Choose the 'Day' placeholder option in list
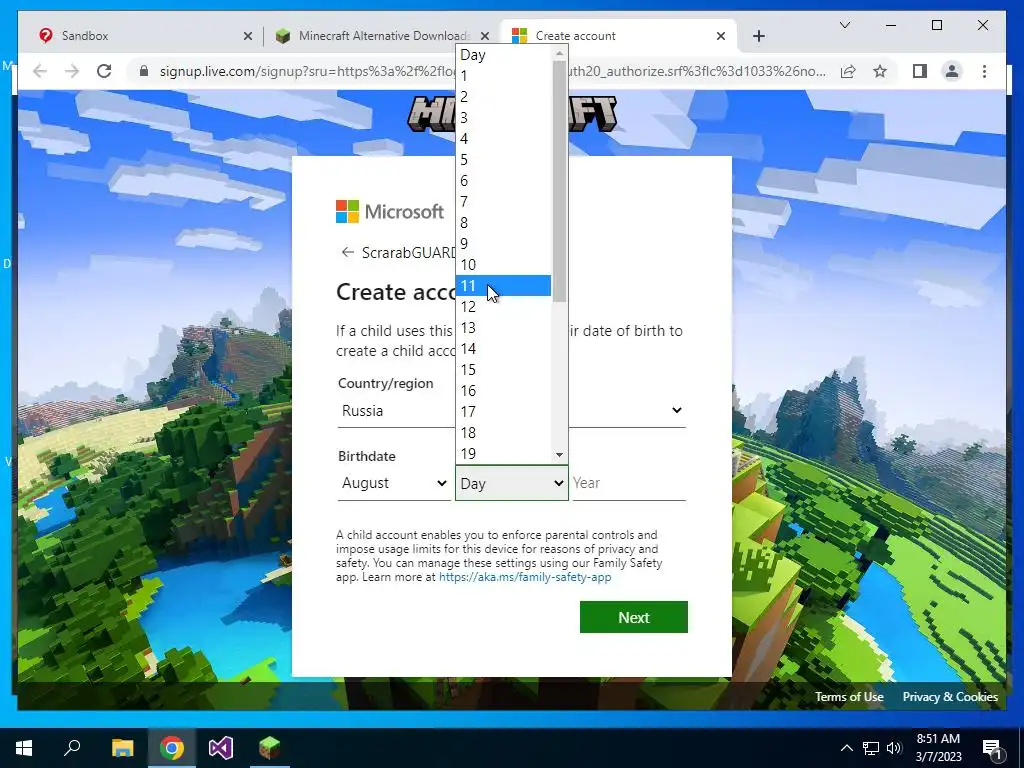1024x768 pixels. [503, 55]
